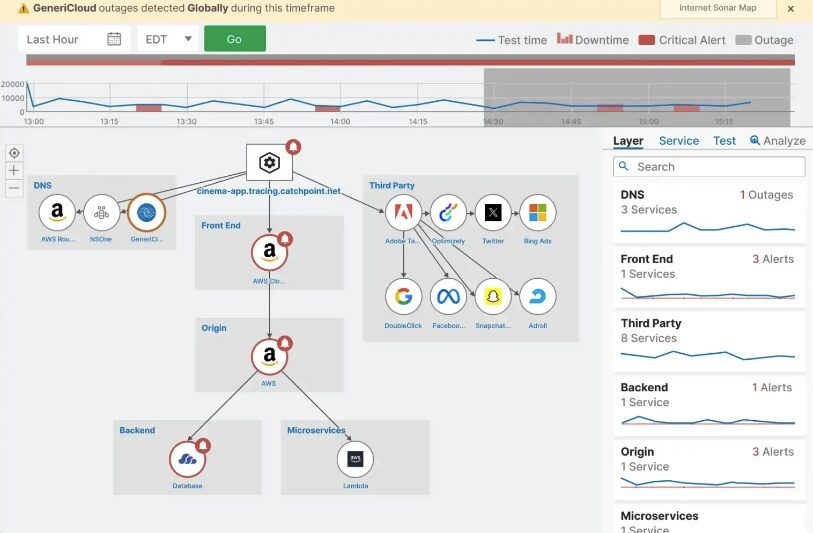Image resolution: width=813 pixels, height=533 pixels.
Task: Click the Twitter X node
Action: pyautogui.click(x=493, y=212)
